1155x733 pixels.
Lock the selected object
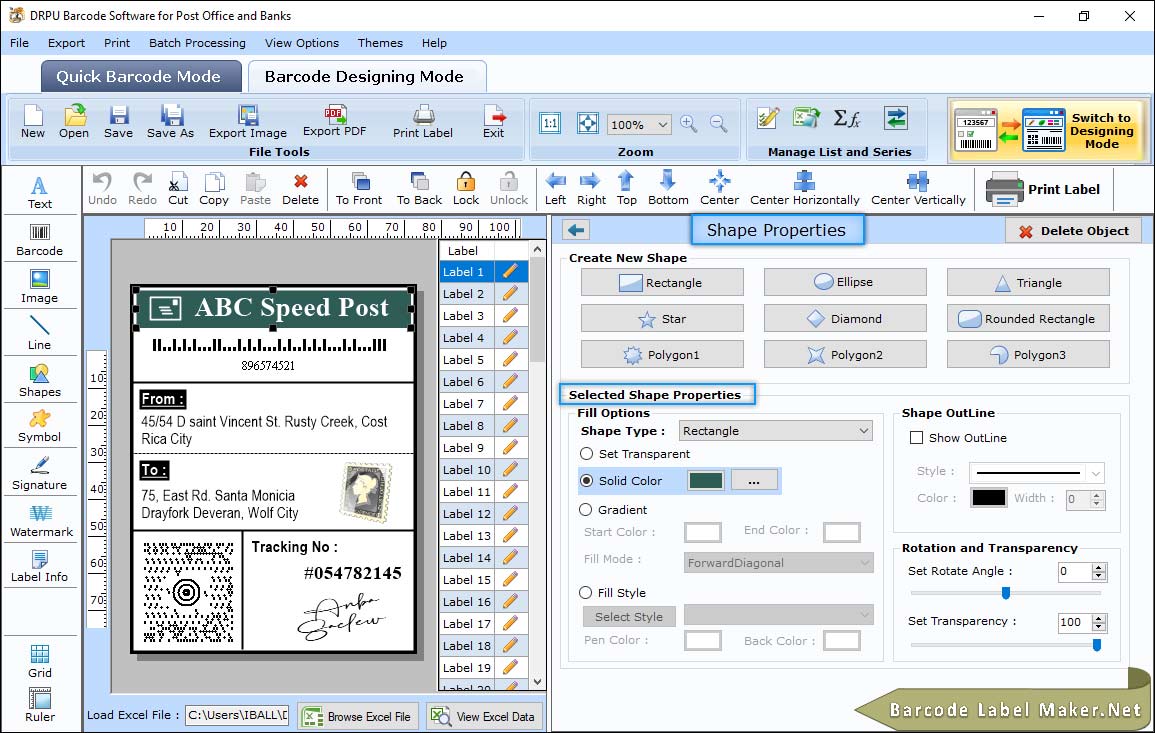(x=466, y=189)
